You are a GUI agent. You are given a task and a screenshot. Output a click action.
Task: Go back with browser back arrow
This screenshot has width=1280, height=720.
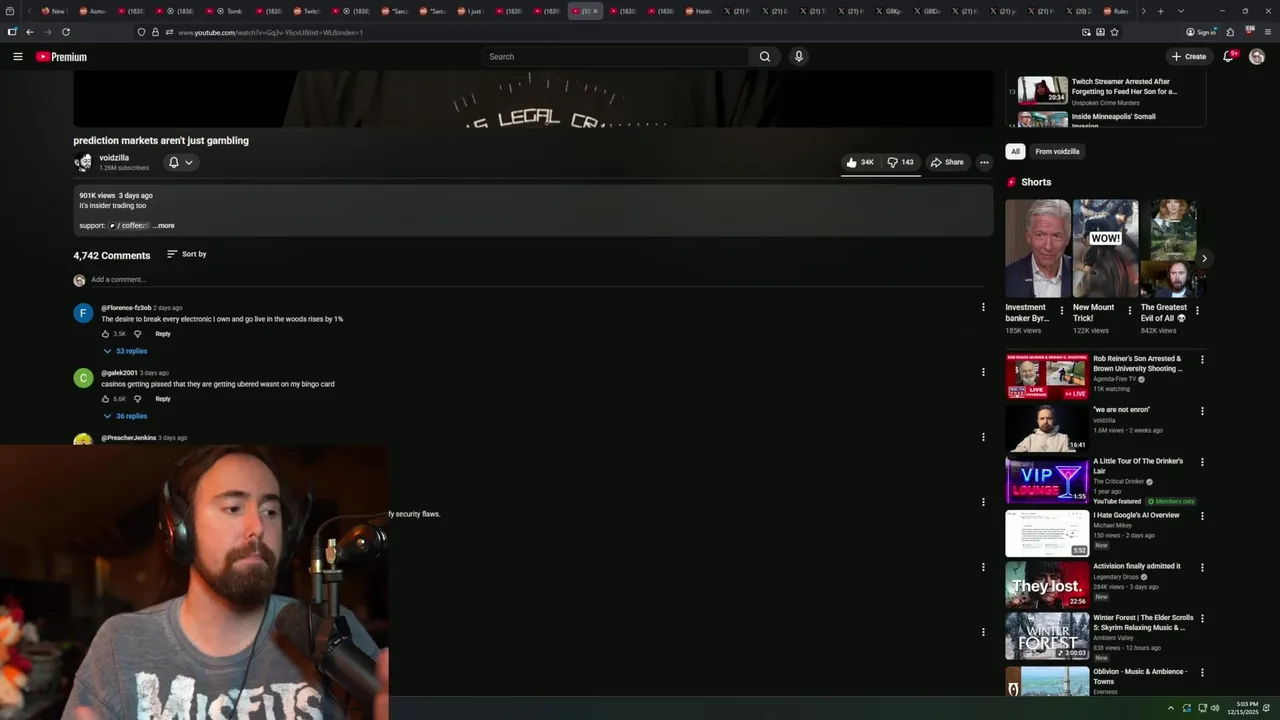(x=29, y=32)
